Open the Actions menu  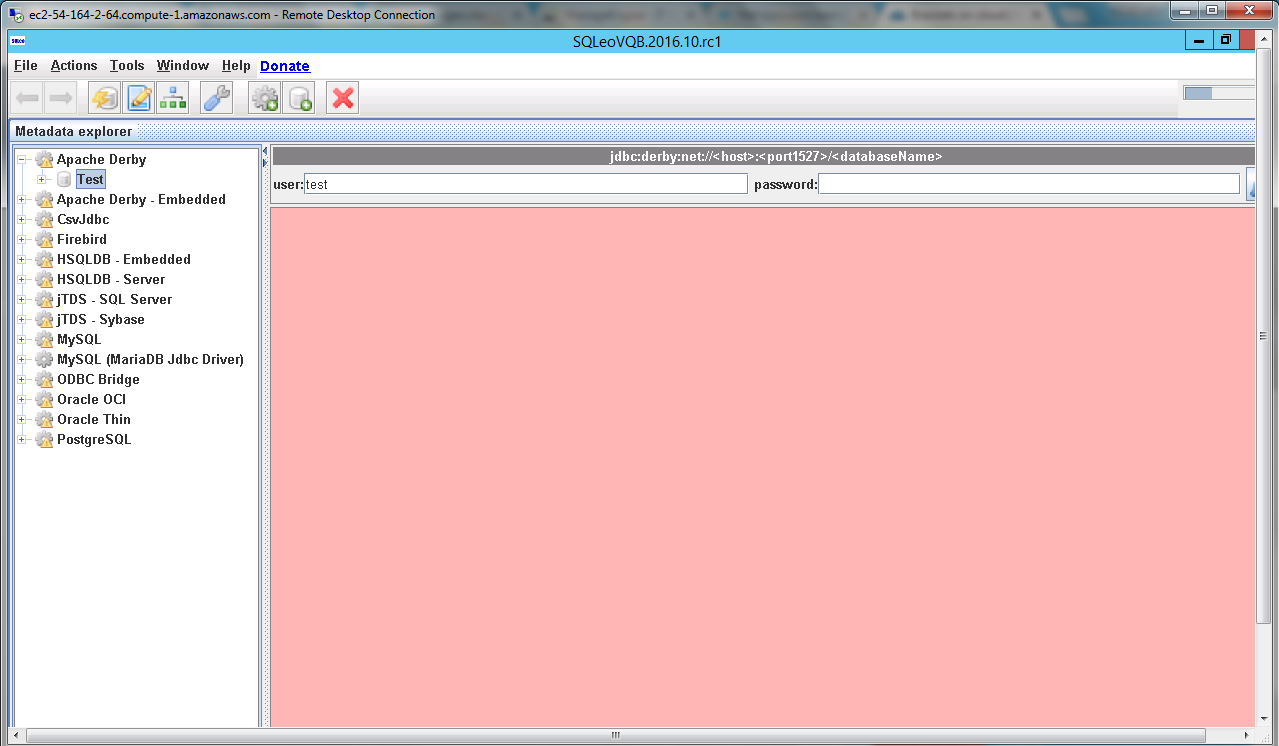click(74, 66)
